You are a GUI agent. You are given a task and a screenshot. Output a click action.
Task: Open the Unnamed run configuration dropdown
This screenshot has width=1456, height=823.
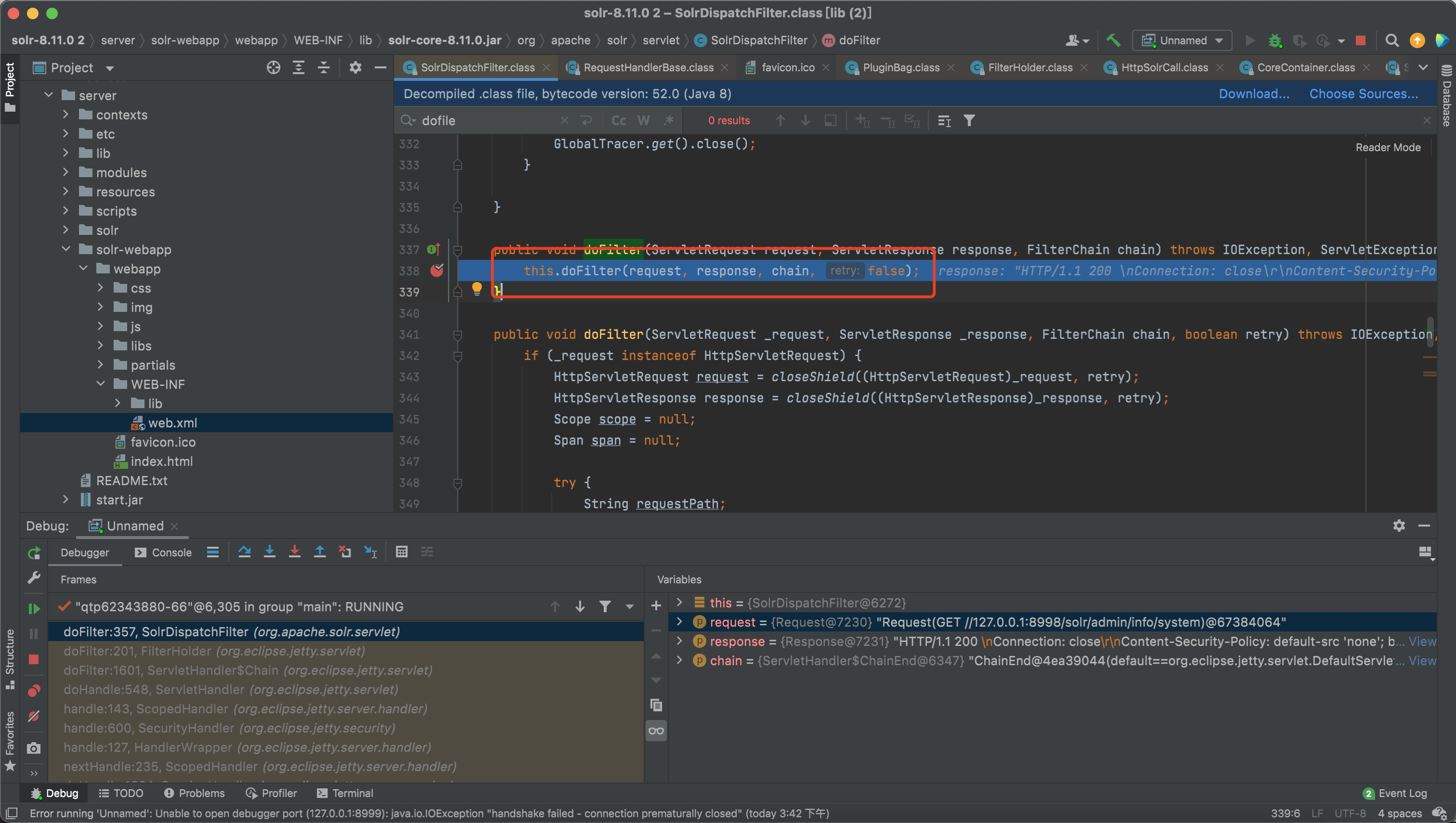[1182, 40]
